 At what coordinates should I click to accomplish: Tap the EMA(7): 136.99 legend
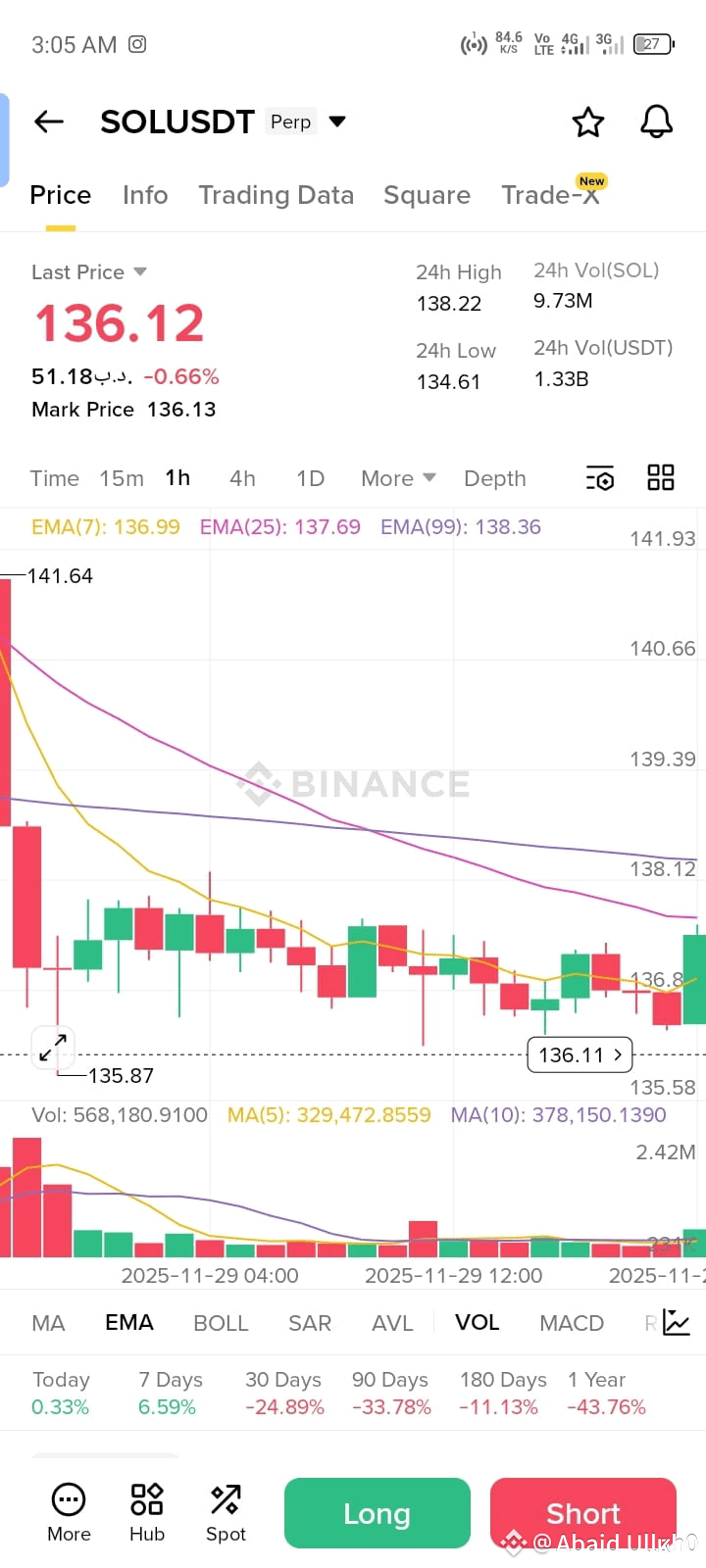106,527
